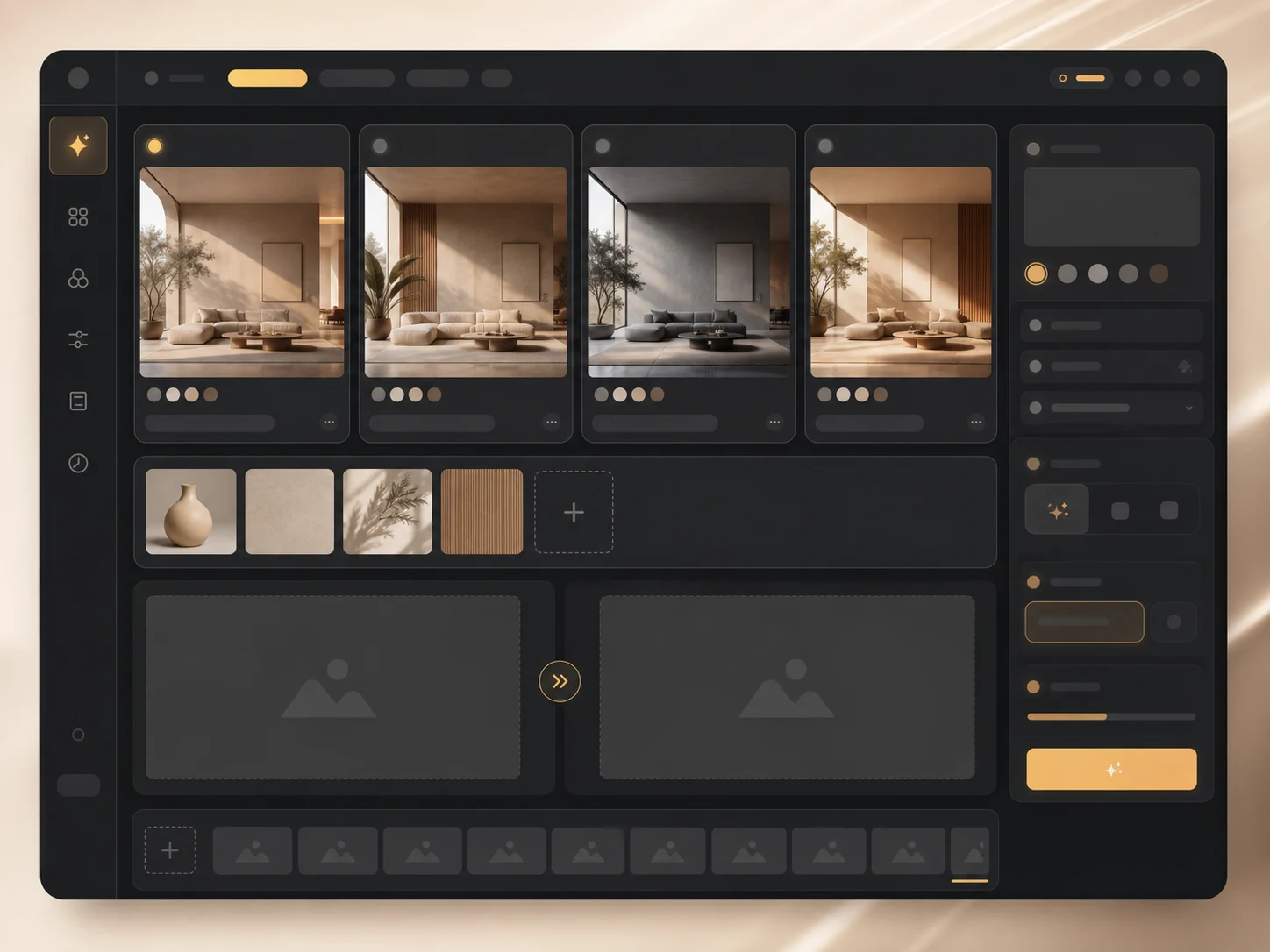
Task: Pick the brown swatch under arched-window room card
Action: [x=210, y=394]
